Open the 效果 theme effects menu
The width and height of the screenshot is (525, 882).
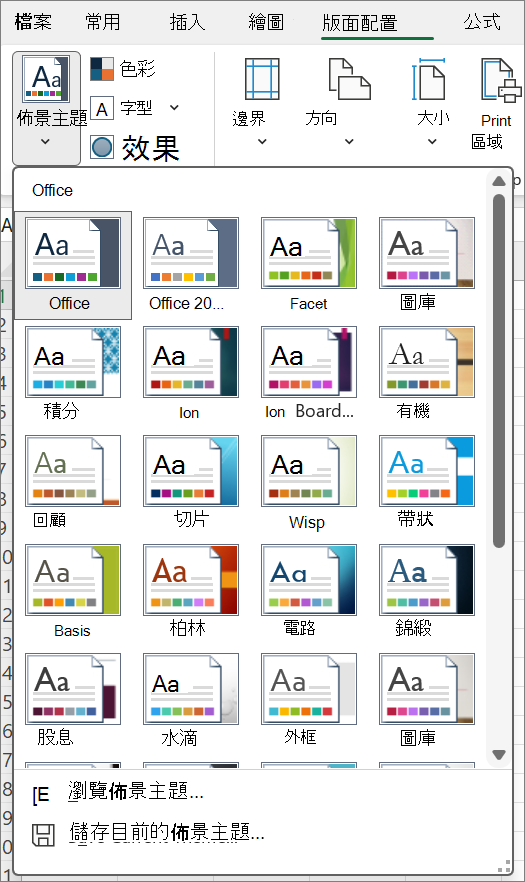point(134,148)
